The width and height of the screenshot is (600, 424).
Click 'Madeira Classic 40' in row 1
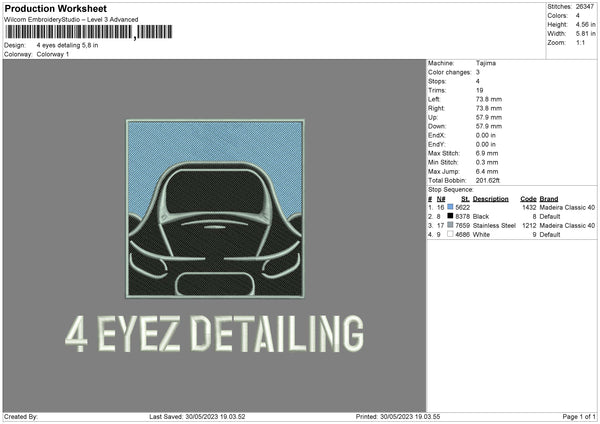567,207
